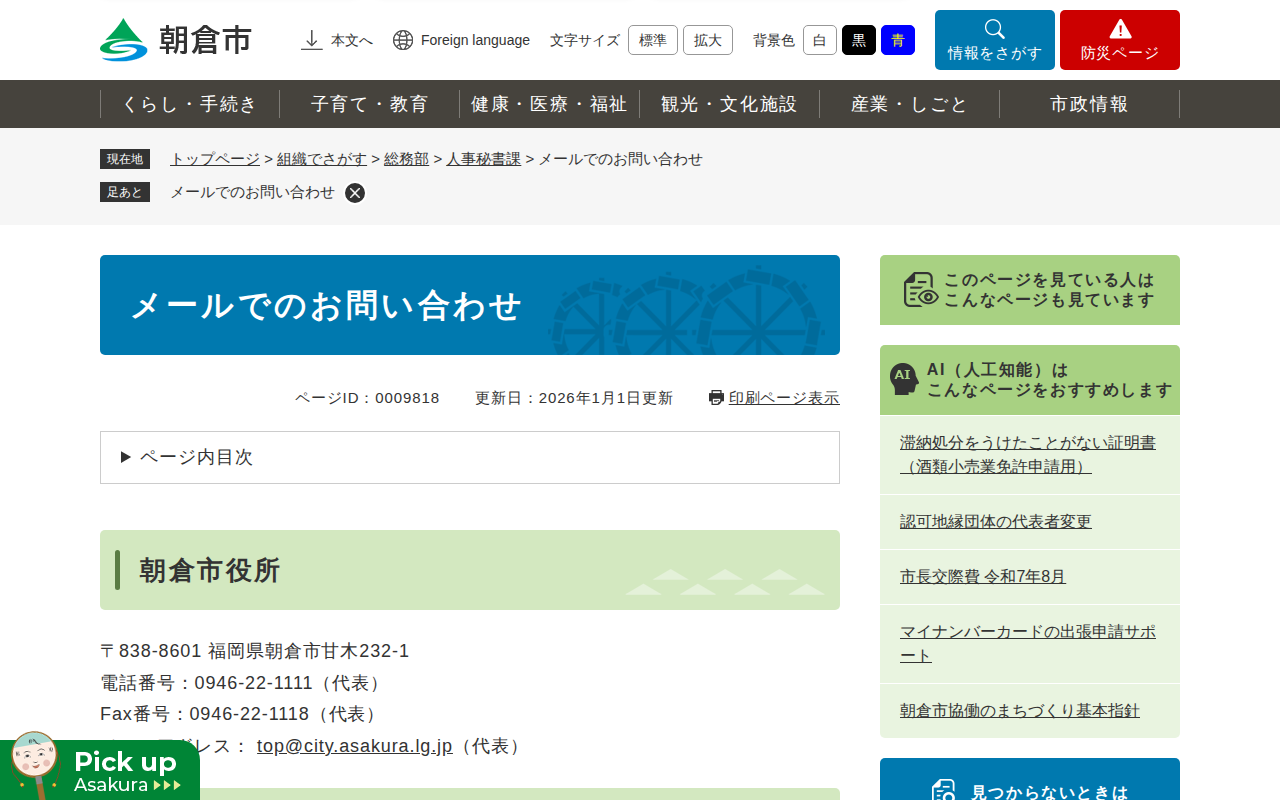Select the 標準 text size option
Viewport: 1280px width, 800px height.
[652, 40]
